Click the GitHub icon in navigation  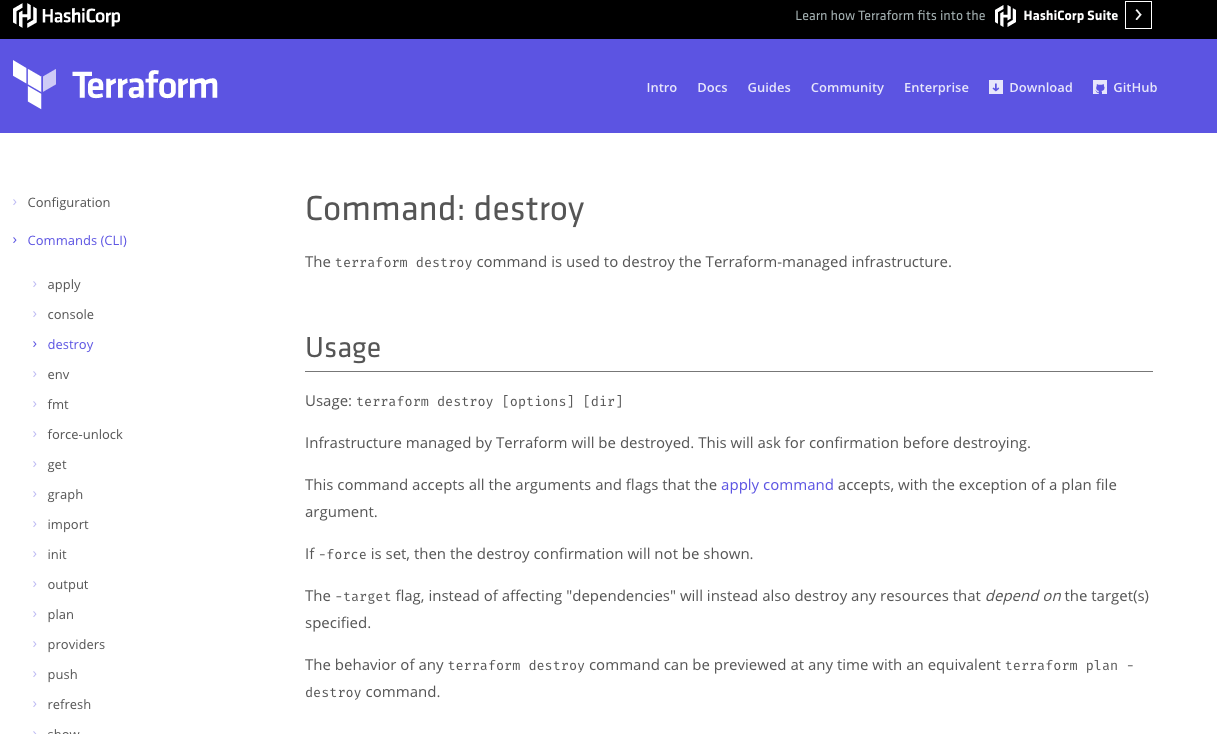pos(1100,87)
